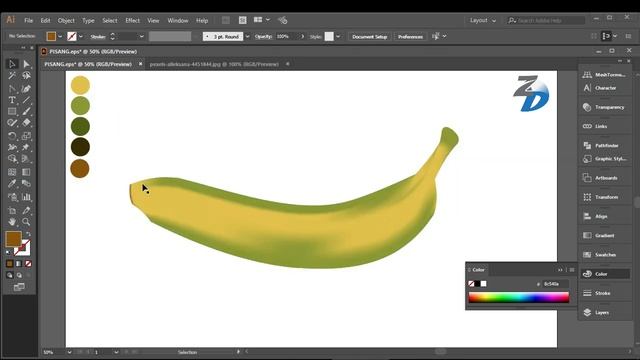Select the Gradient tool

pyautogui.click(x=27, y=172)
